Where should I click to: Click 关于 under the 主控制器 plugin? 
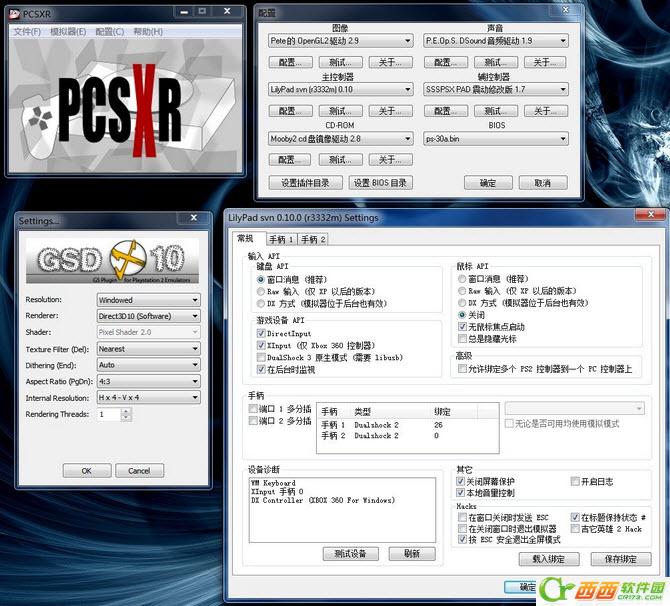coord(391,111)
